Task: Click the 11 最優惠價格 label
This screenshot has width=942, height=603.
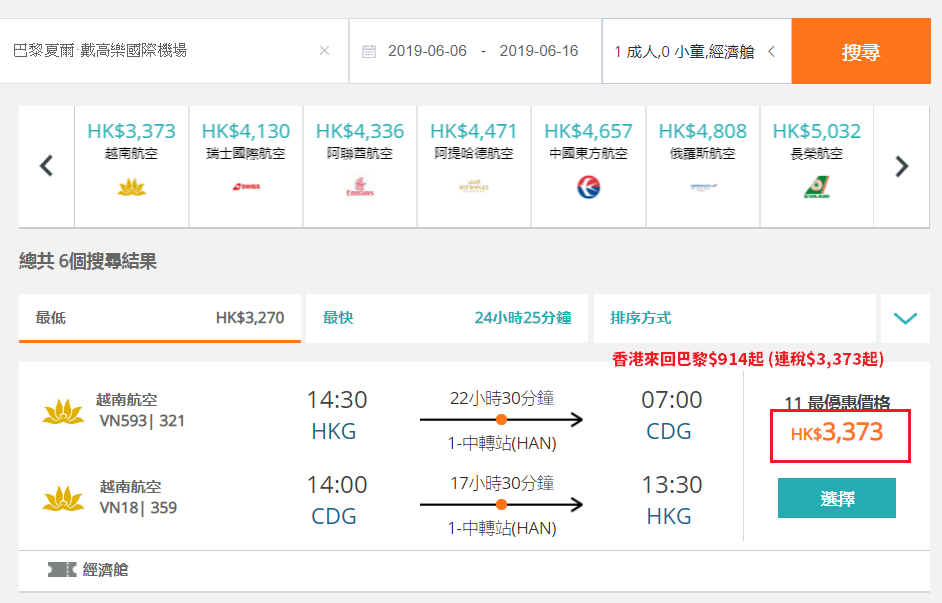Action: [837, 402]
